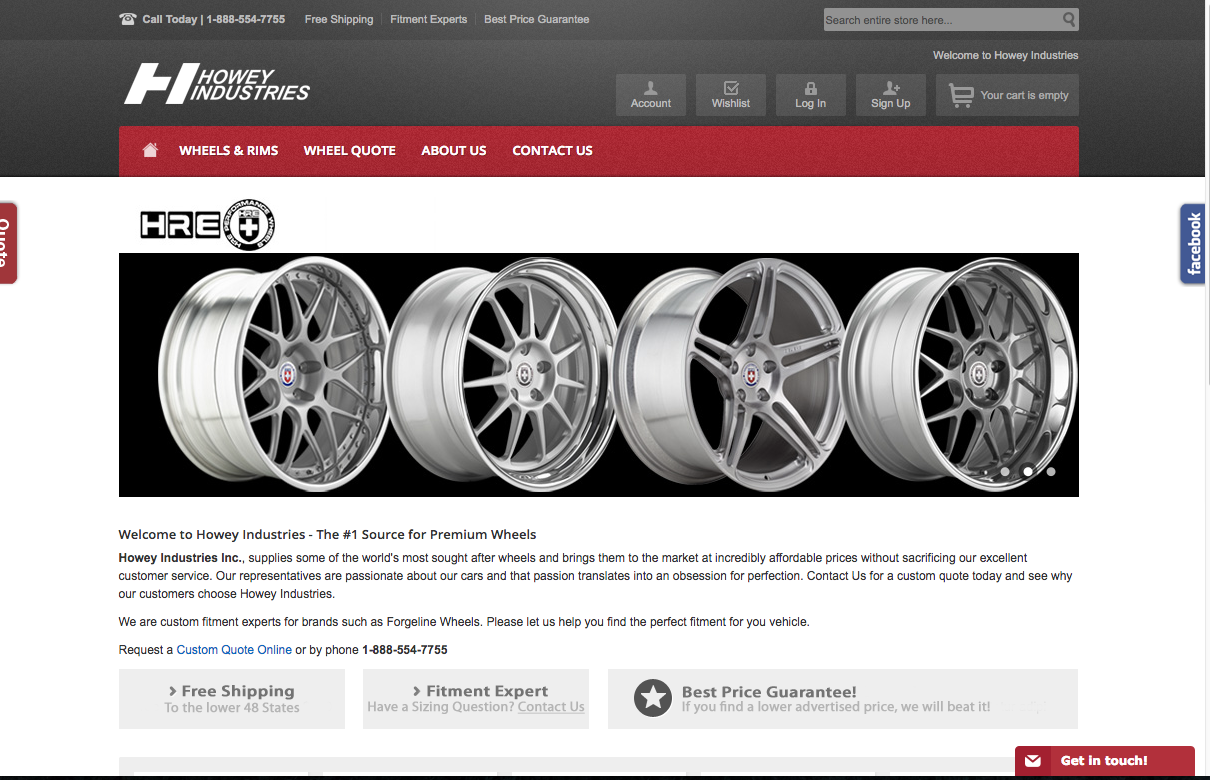Select the third slideshow dot
The image size is (1210, 780).
point(1051,471)
